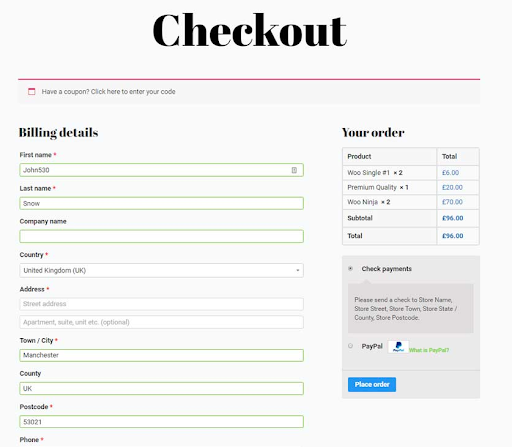Select the Check payments radio button
The image size is (512, 447).
click(350, 268)
